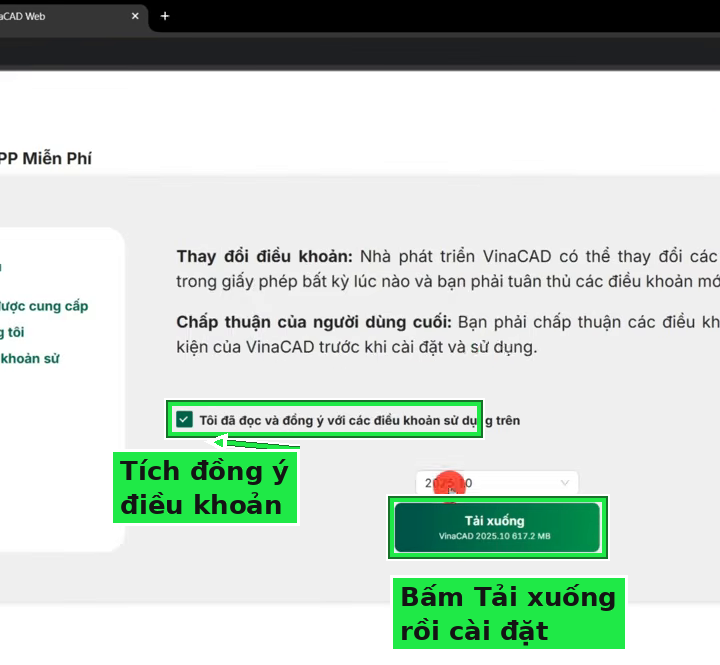The image size is (720, 665).
Task: Click the 'Miễn Phí' page heading
Action: coord(45,158)
